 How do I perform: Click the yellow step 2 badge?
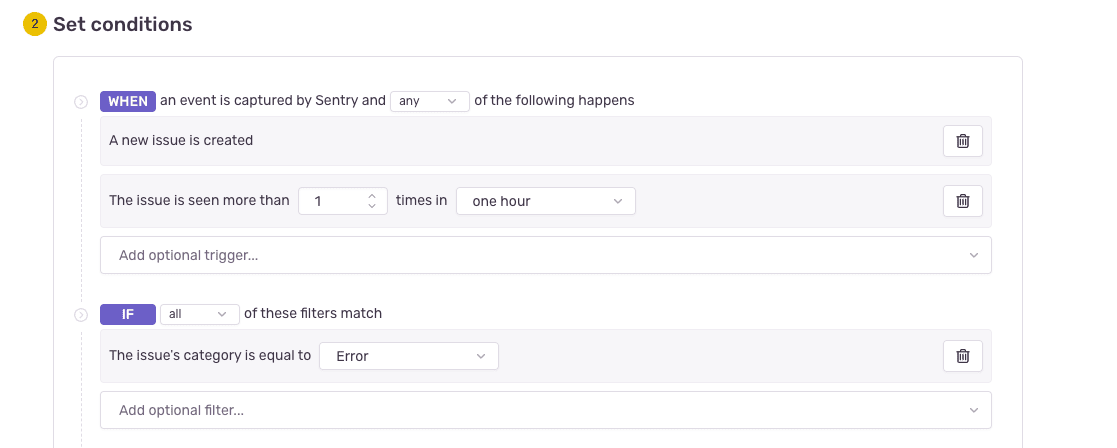[35, 24]
